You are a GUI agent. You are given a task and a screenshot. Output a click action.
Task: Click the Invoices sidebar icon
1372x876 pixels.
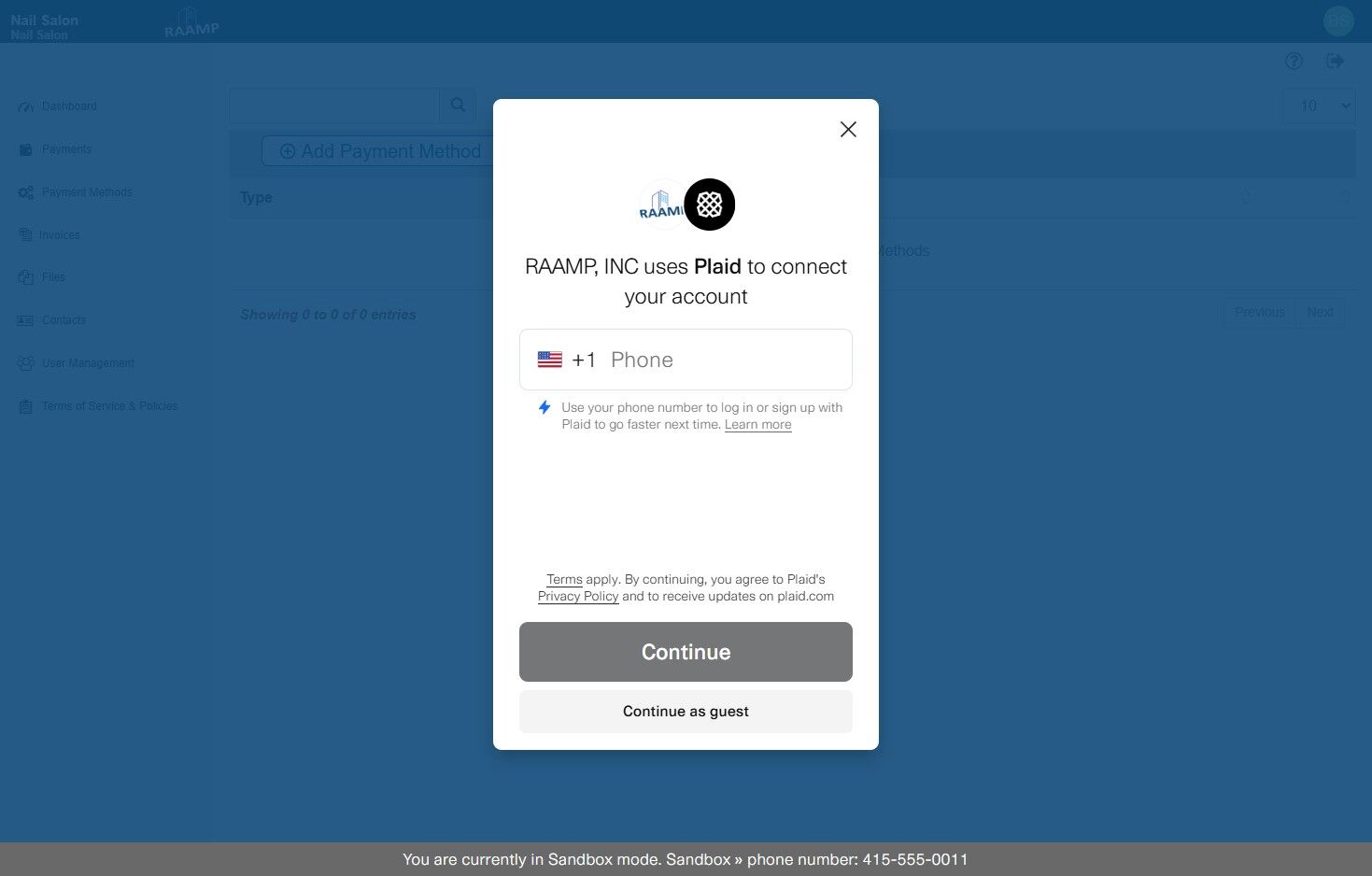(25, 235)
